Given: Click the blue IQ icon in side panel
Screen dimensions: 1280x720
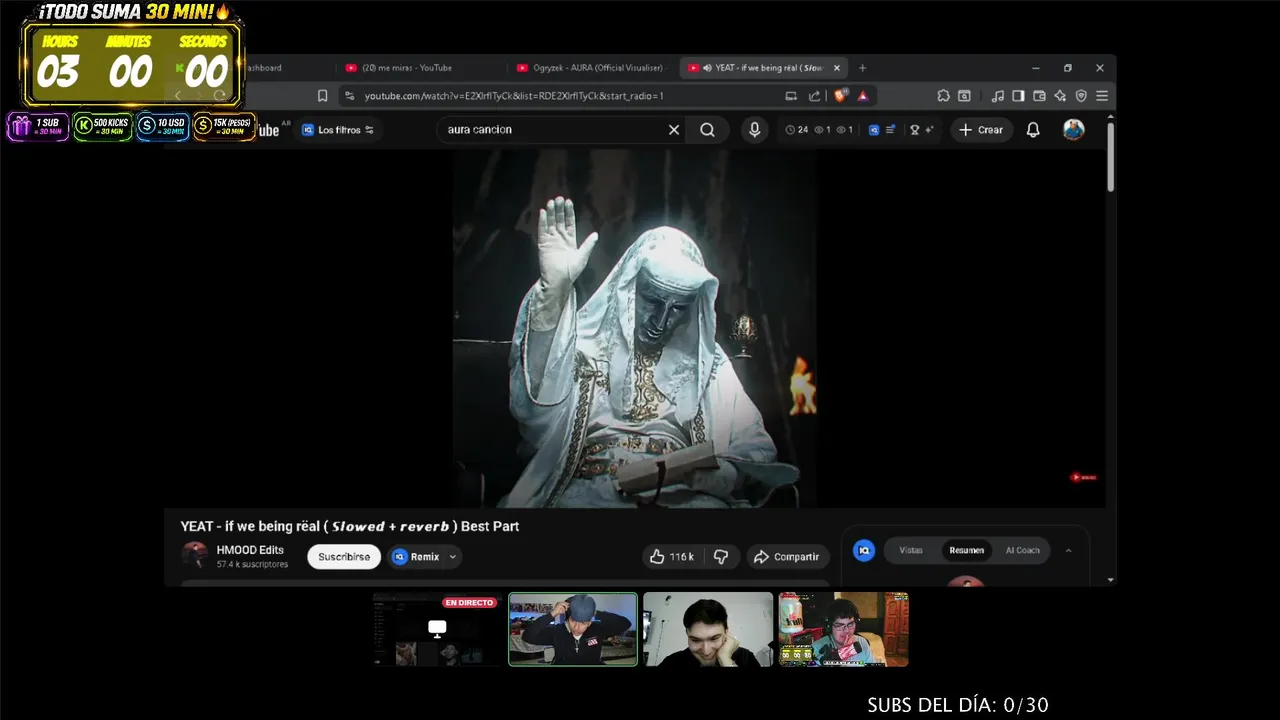Looking at the screenshot, I should pyautogui.click(x=864, y=550).
